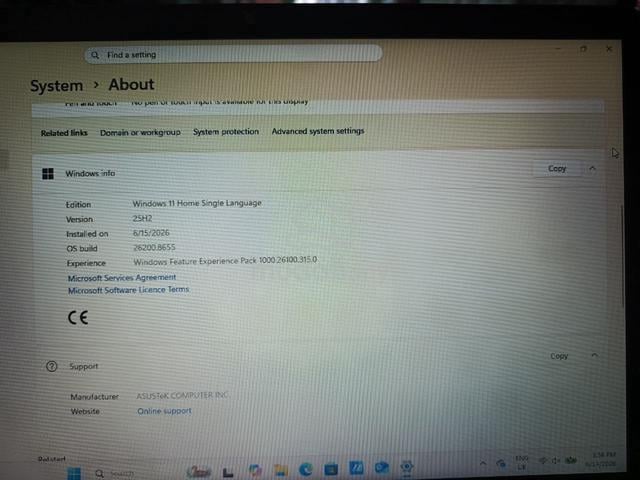
Task: Click the magnifier icon in the settings search box
Action: pyautogui.click(x=95, y=55)
